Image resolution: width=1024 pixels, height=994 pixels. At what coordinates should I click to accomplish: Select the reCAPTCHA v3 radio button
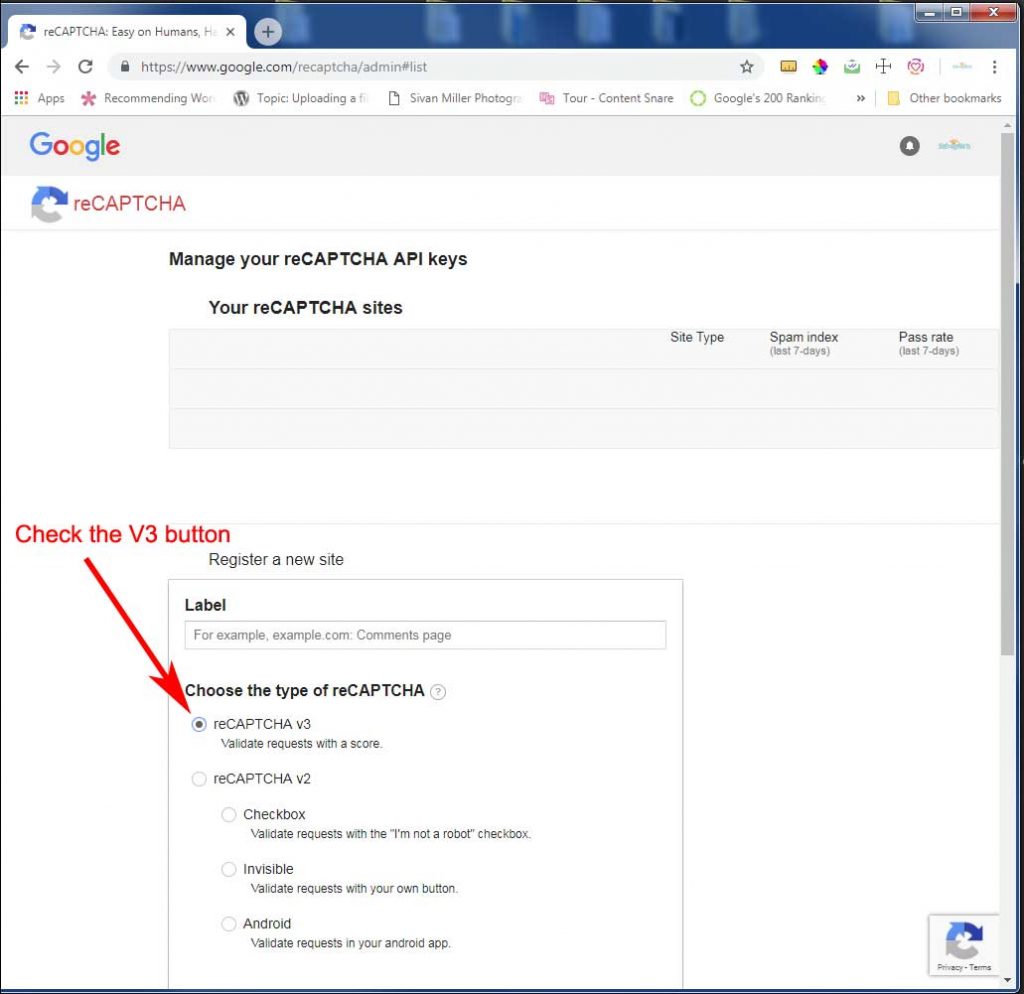click(x=199, y=724)
